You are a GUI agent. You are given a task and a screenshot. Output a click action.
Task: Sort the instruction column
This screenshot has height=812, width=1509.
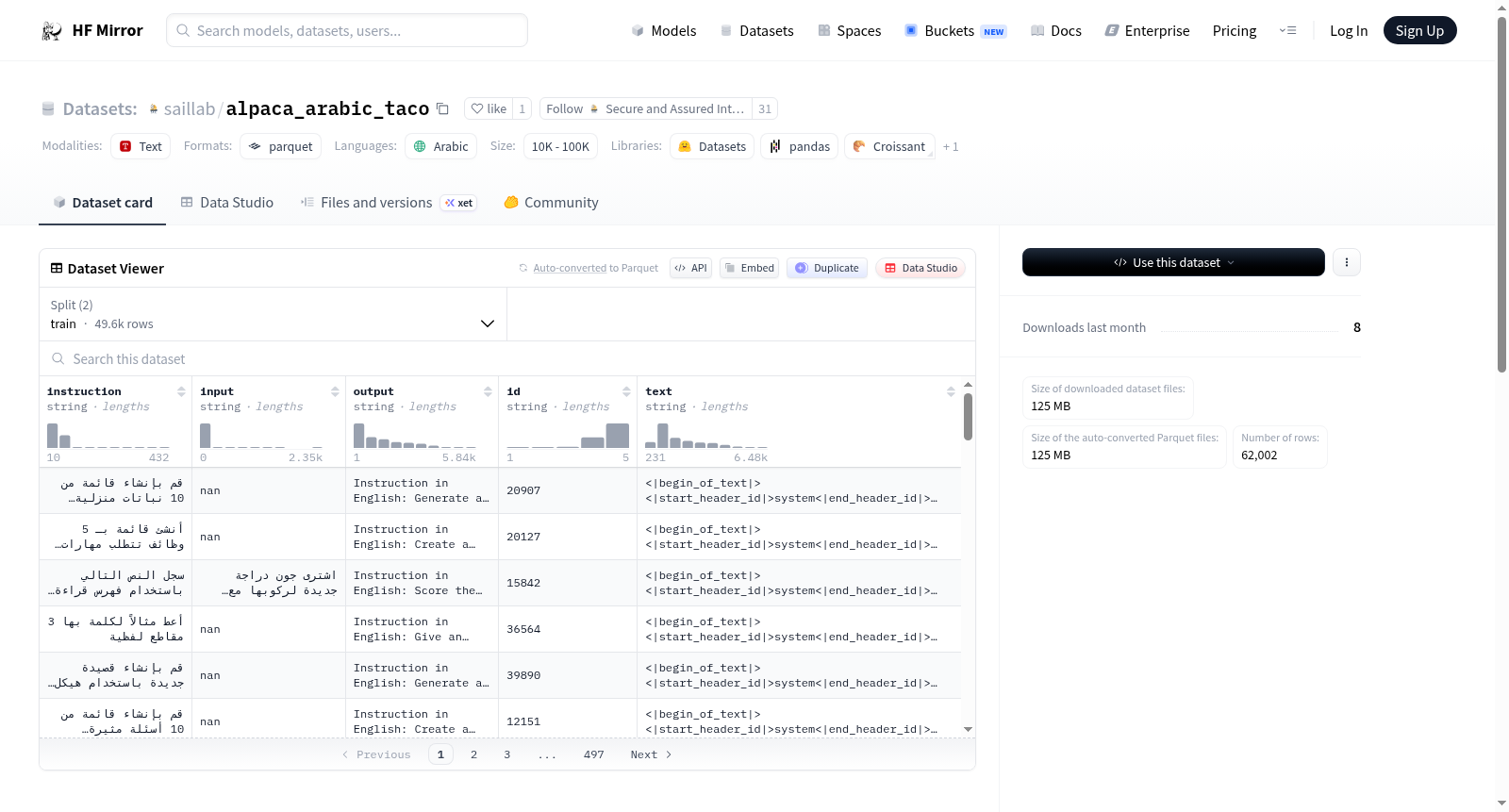181,391
